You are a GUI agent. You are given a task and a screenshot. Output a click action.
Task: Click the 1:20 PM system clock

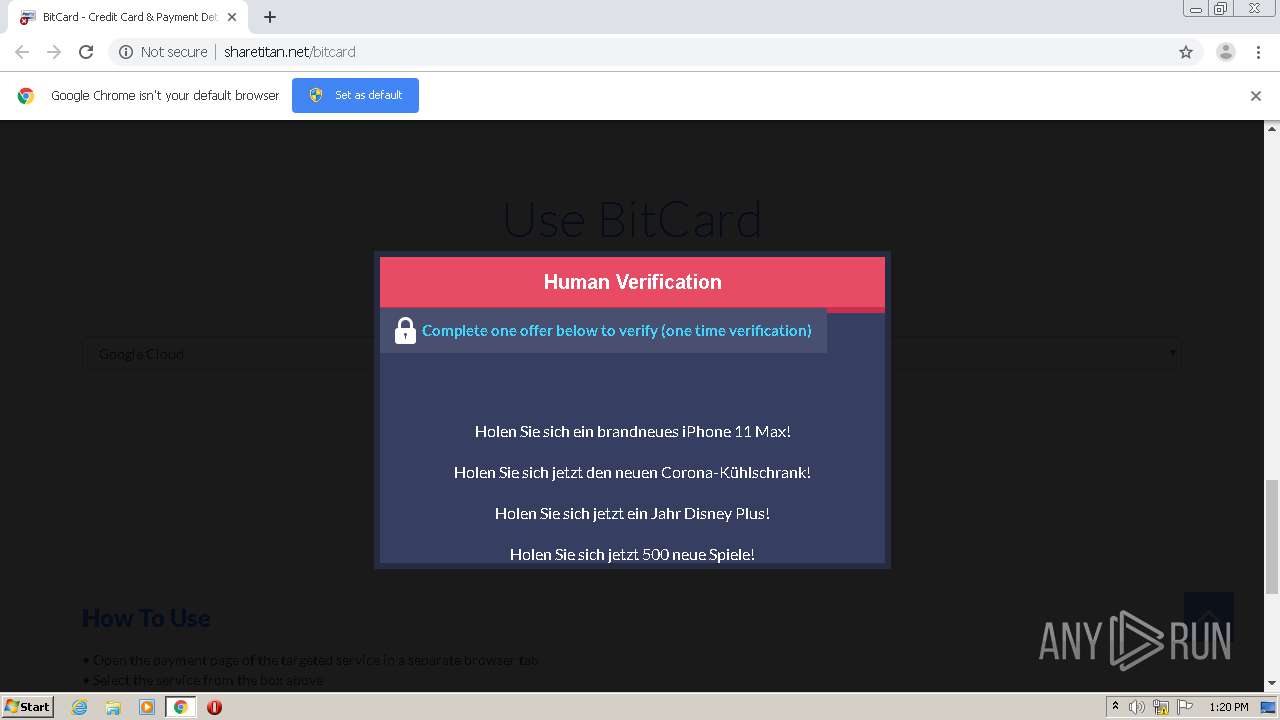click(x=1229, y=707)
